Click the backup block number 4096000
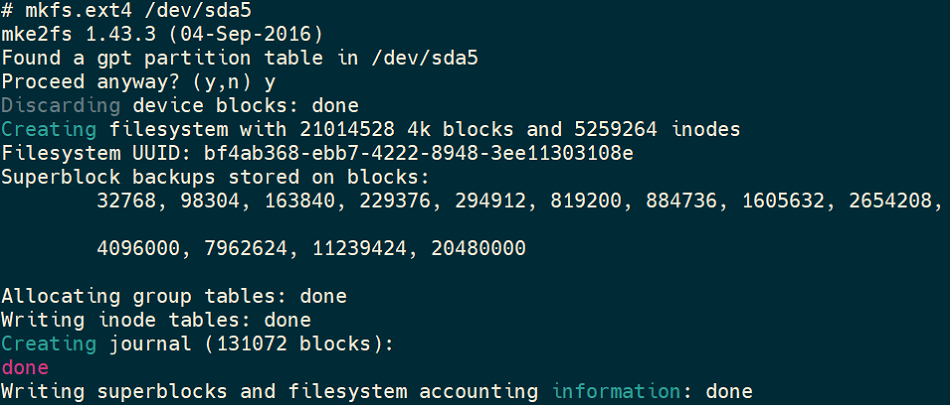 (137, 249)
